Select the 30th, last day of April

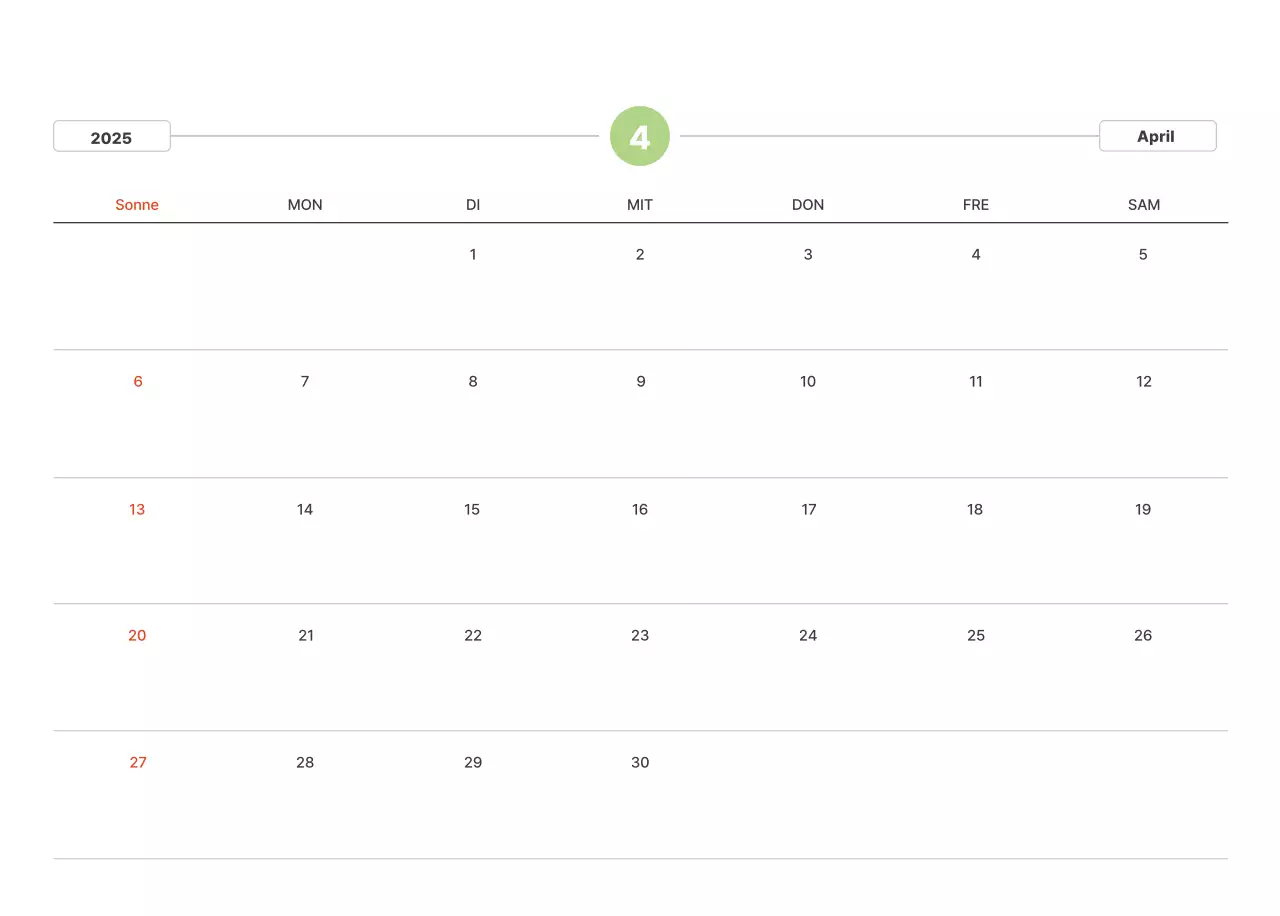pos(640,762)
